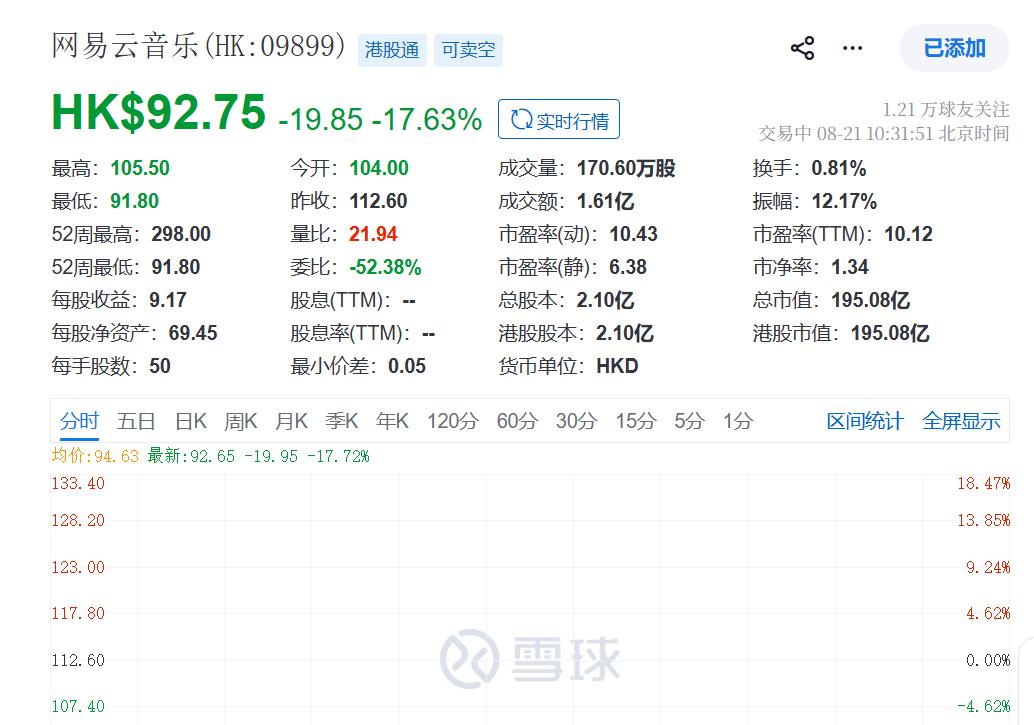Click the 每股收益 value 9.17
The image size is (1034, 725).
167,300
